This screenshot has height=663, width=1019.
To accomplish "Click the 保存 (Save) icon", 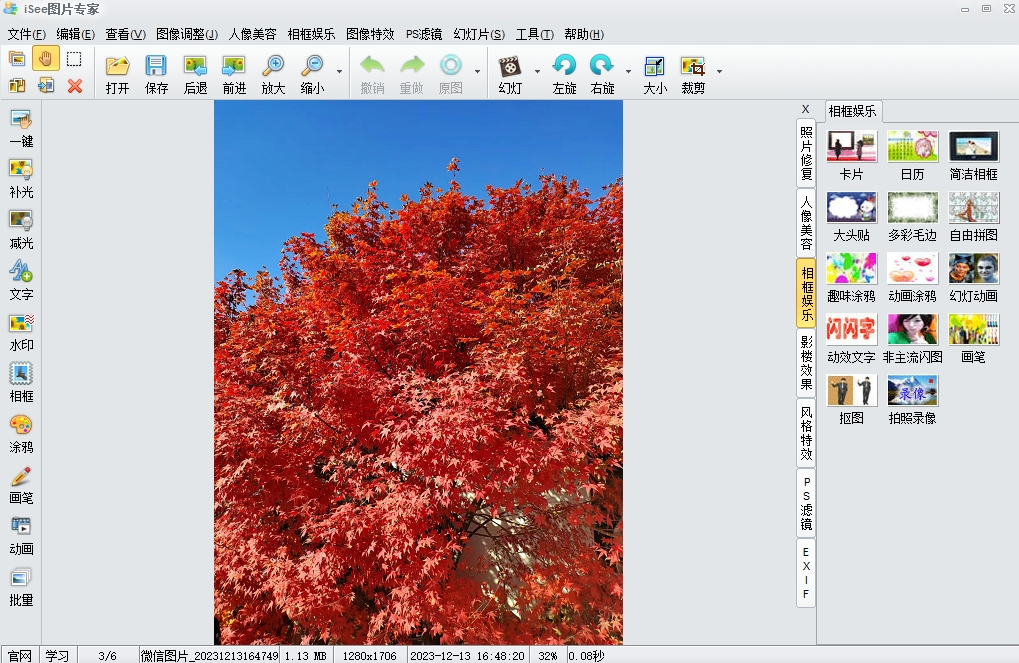I will pyautogui.click(x=156, y=74).
